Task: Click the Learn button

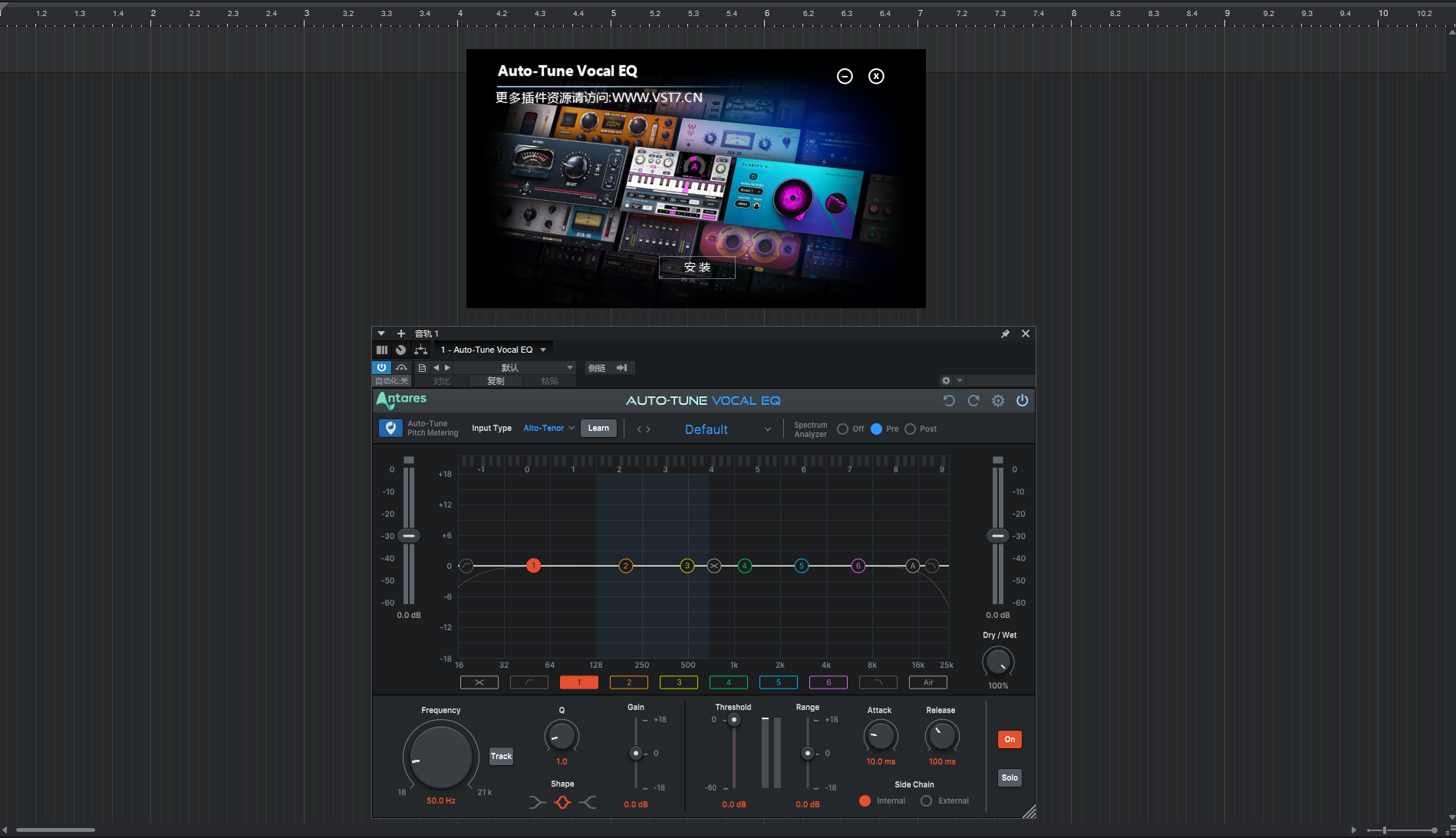Action: click(x=598, y=428)
